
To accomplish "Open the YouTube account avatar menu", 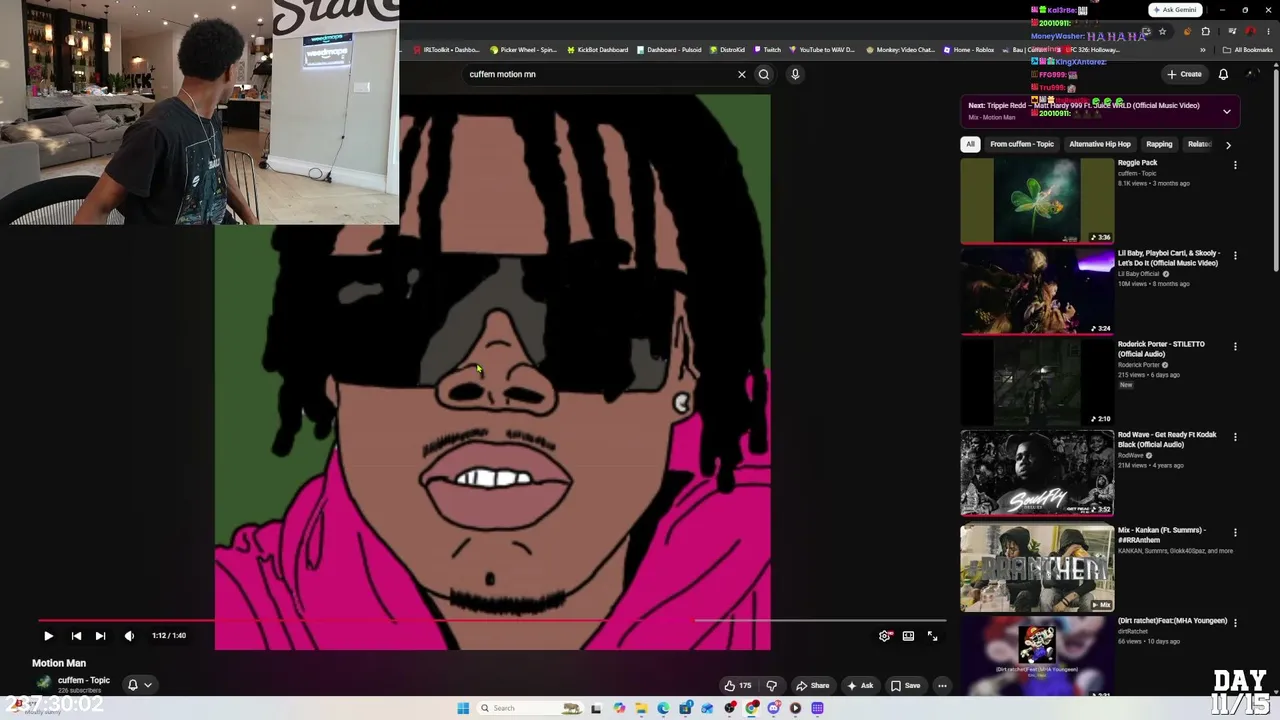I will pos(1253,74).
